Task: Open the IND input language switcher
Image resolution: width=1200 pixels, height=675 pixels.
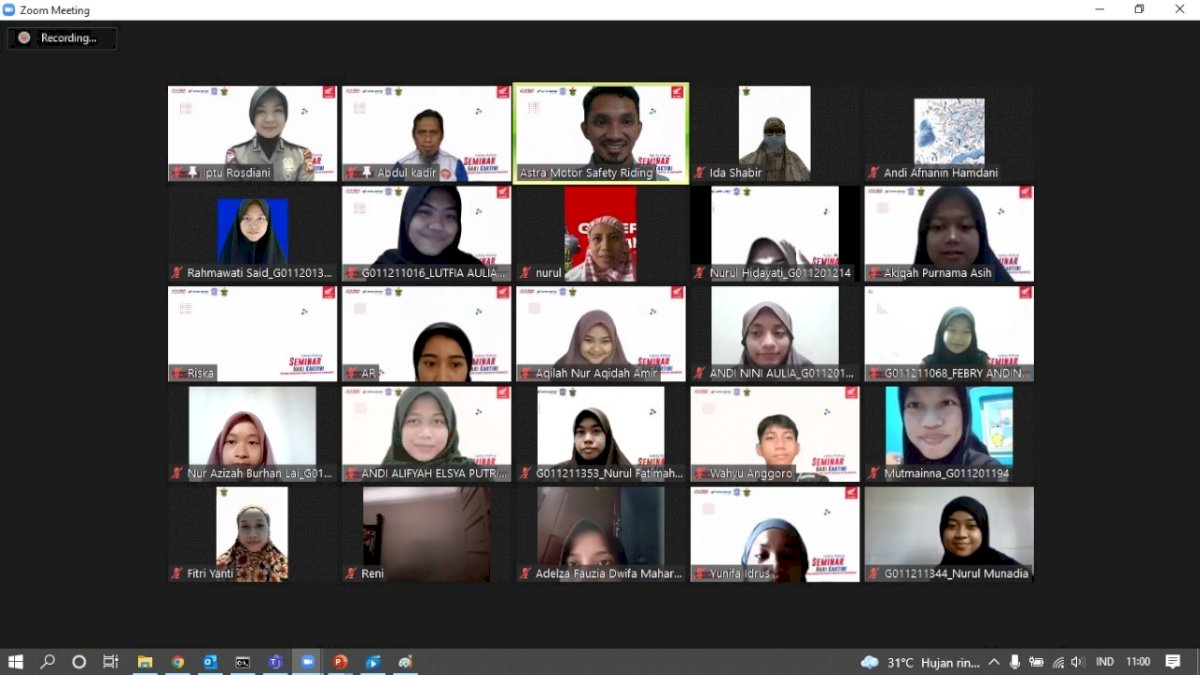Action: 1105,662
